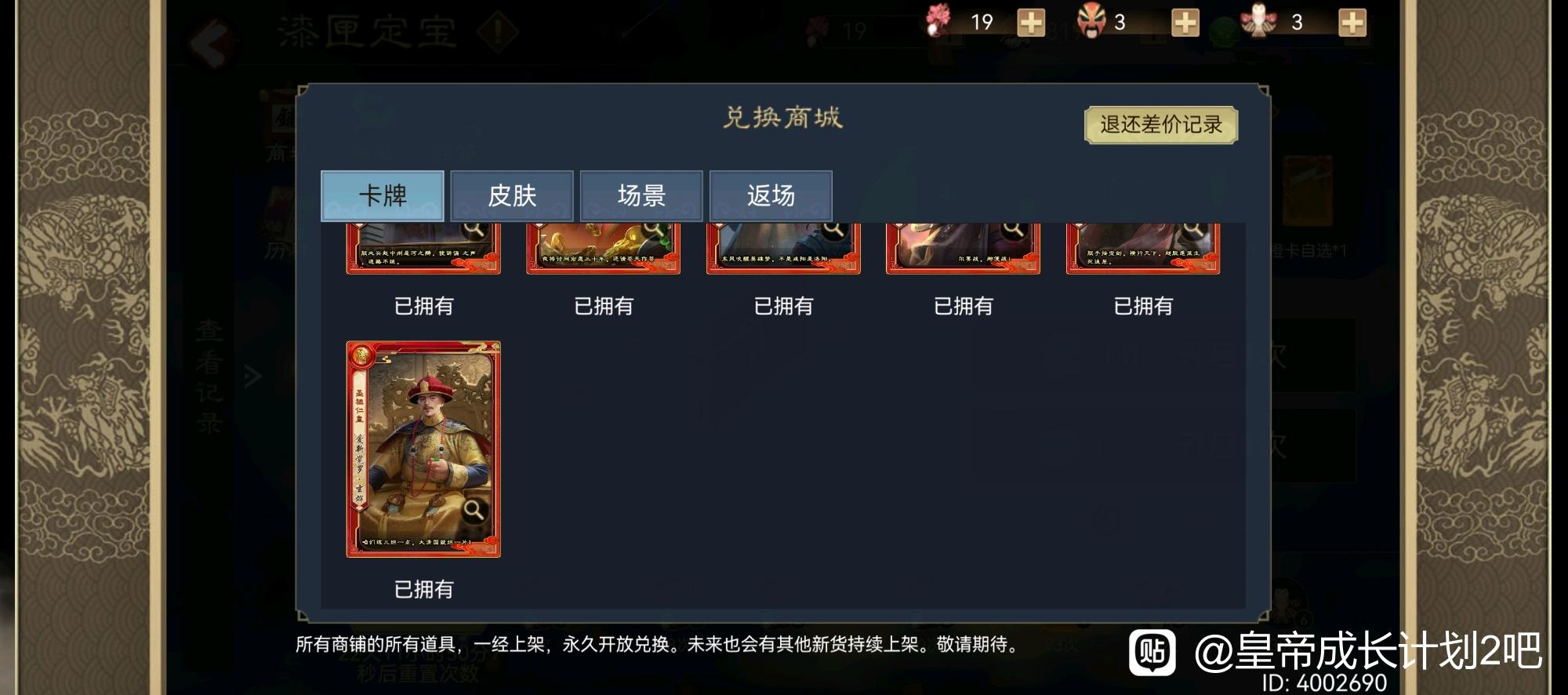Magnify the fifth top-row card
1568x695 pixels.
coord(1193,229)
